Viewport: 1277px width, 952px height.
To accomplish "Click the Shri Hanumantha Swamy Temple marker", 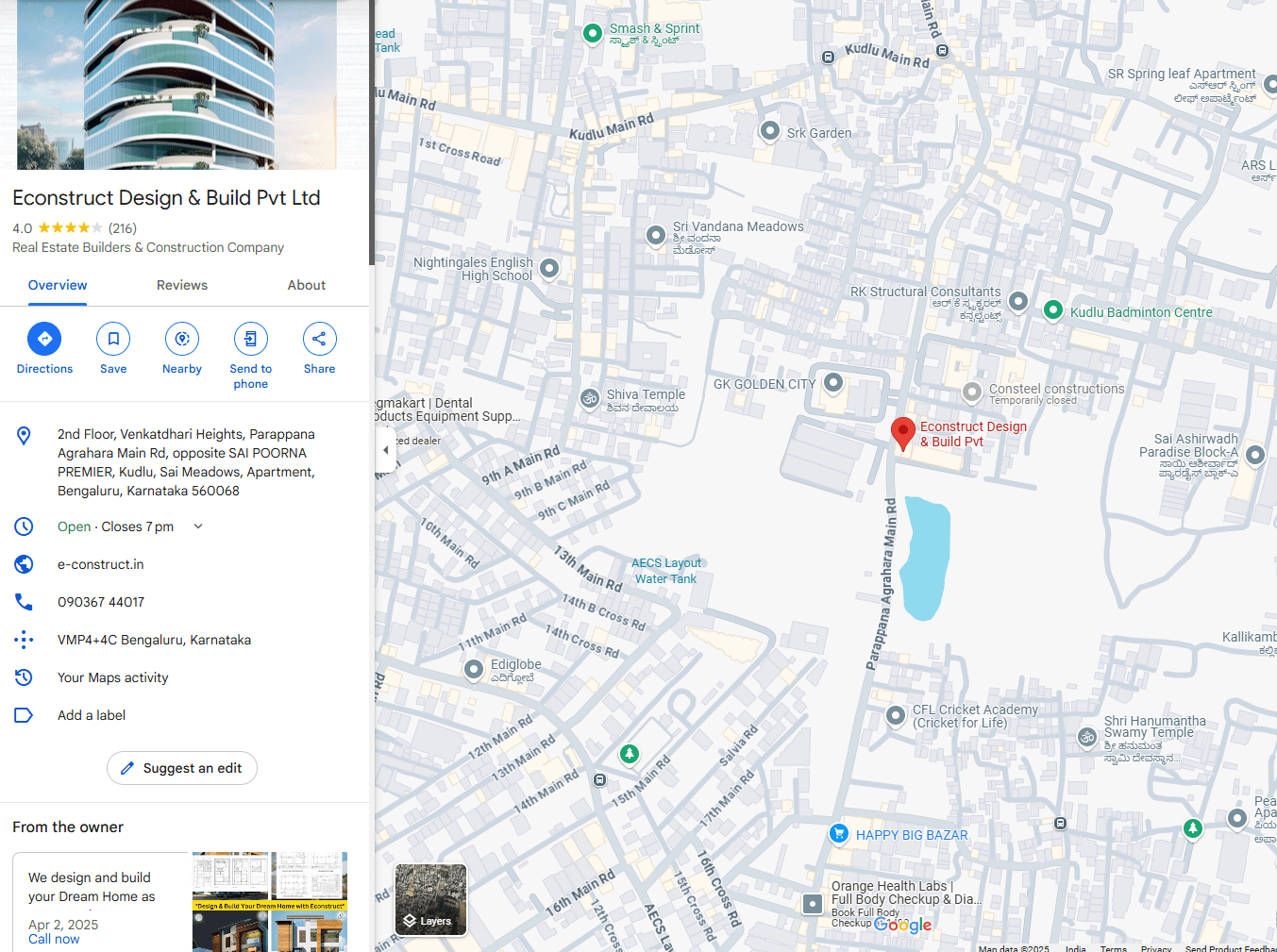I will pos(1087,737).
